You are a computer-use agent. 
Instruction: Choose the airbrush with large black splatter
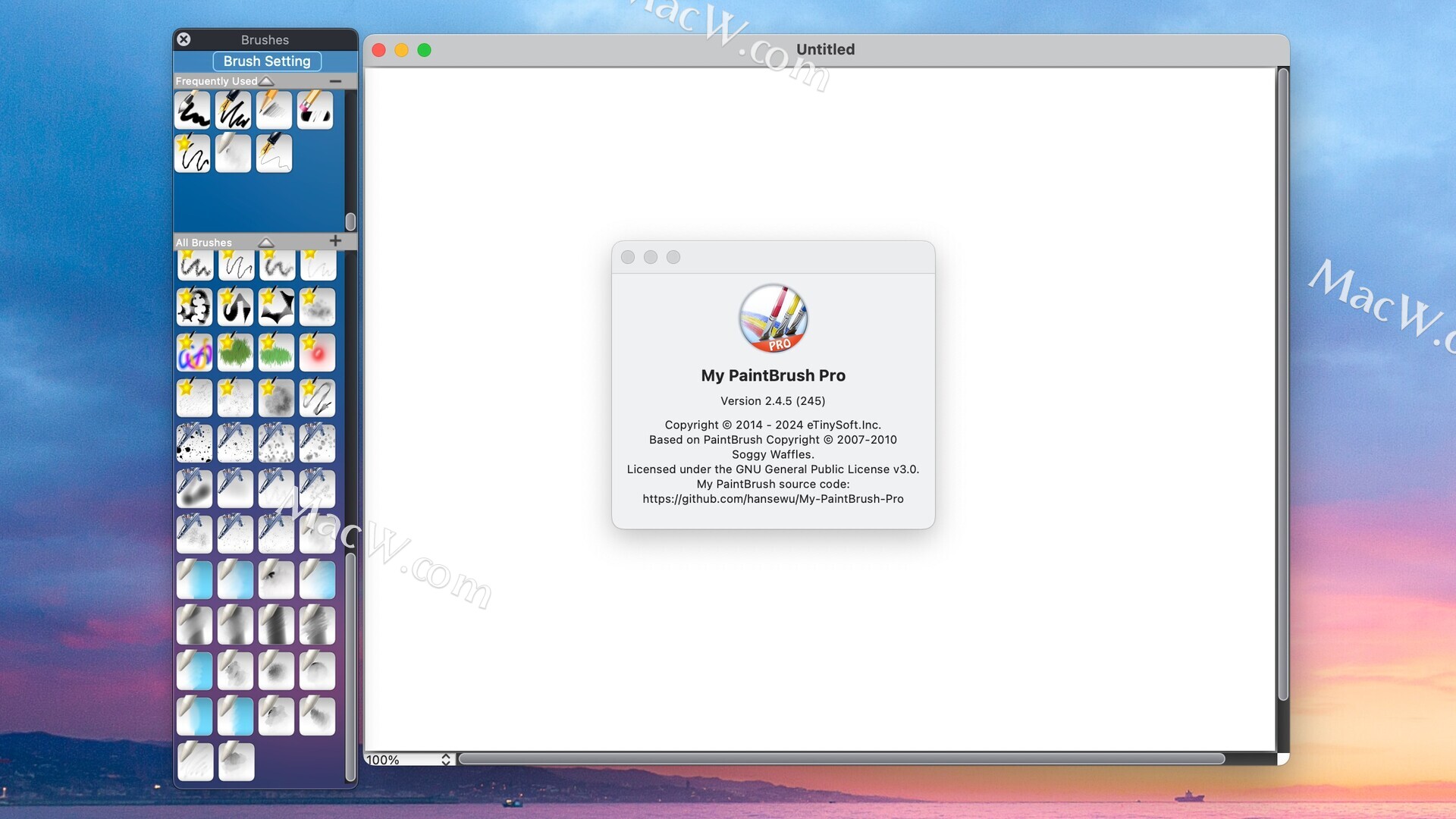[x=195, y=444]
